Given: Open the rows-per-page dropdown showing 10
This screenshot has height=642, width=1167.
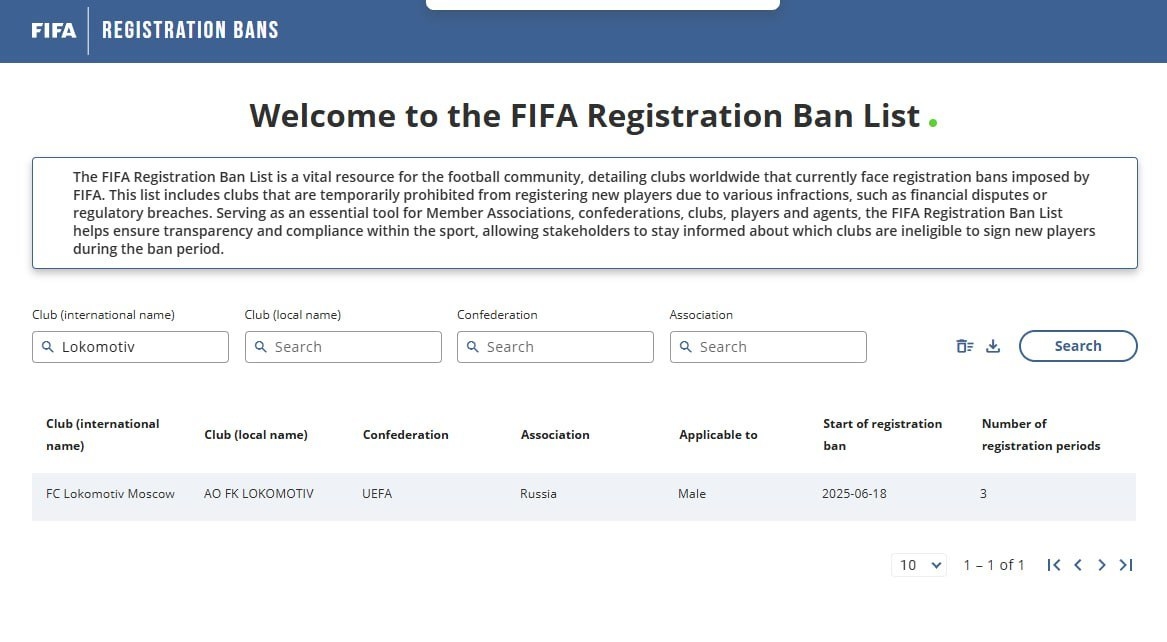Looking at the screenshot, I should click(917, 565).
